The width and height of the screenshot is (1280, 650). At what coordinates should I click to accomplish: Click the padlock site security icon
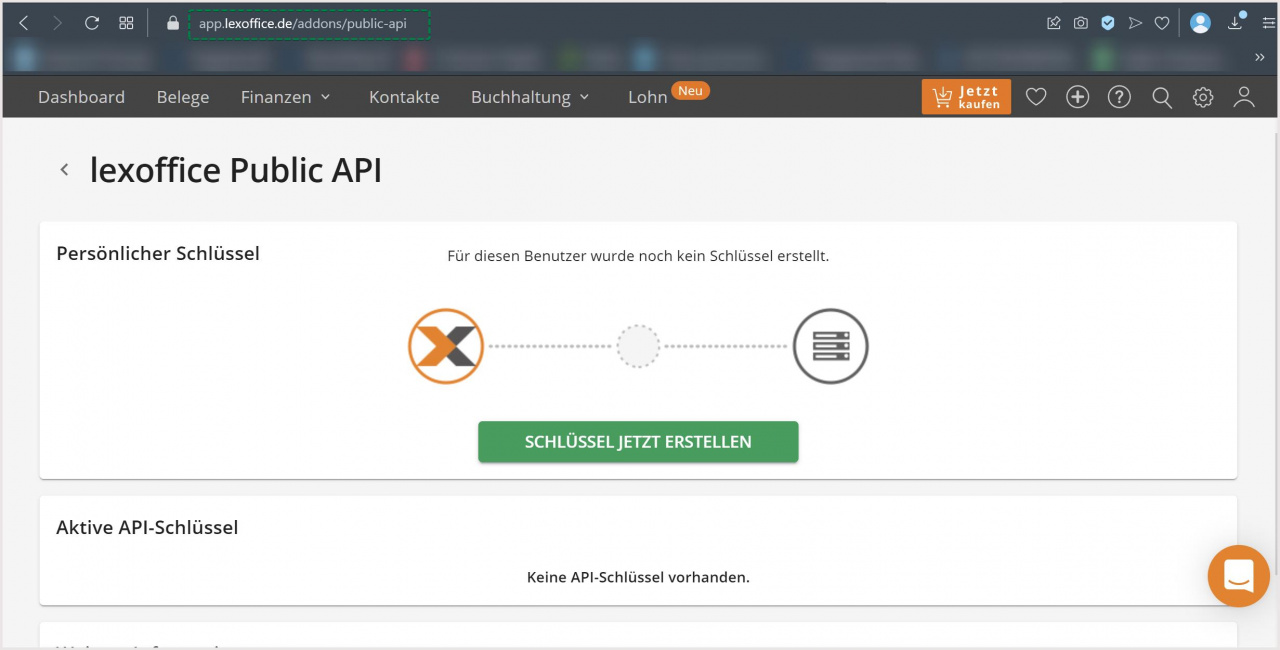click(x=173, y=23)
